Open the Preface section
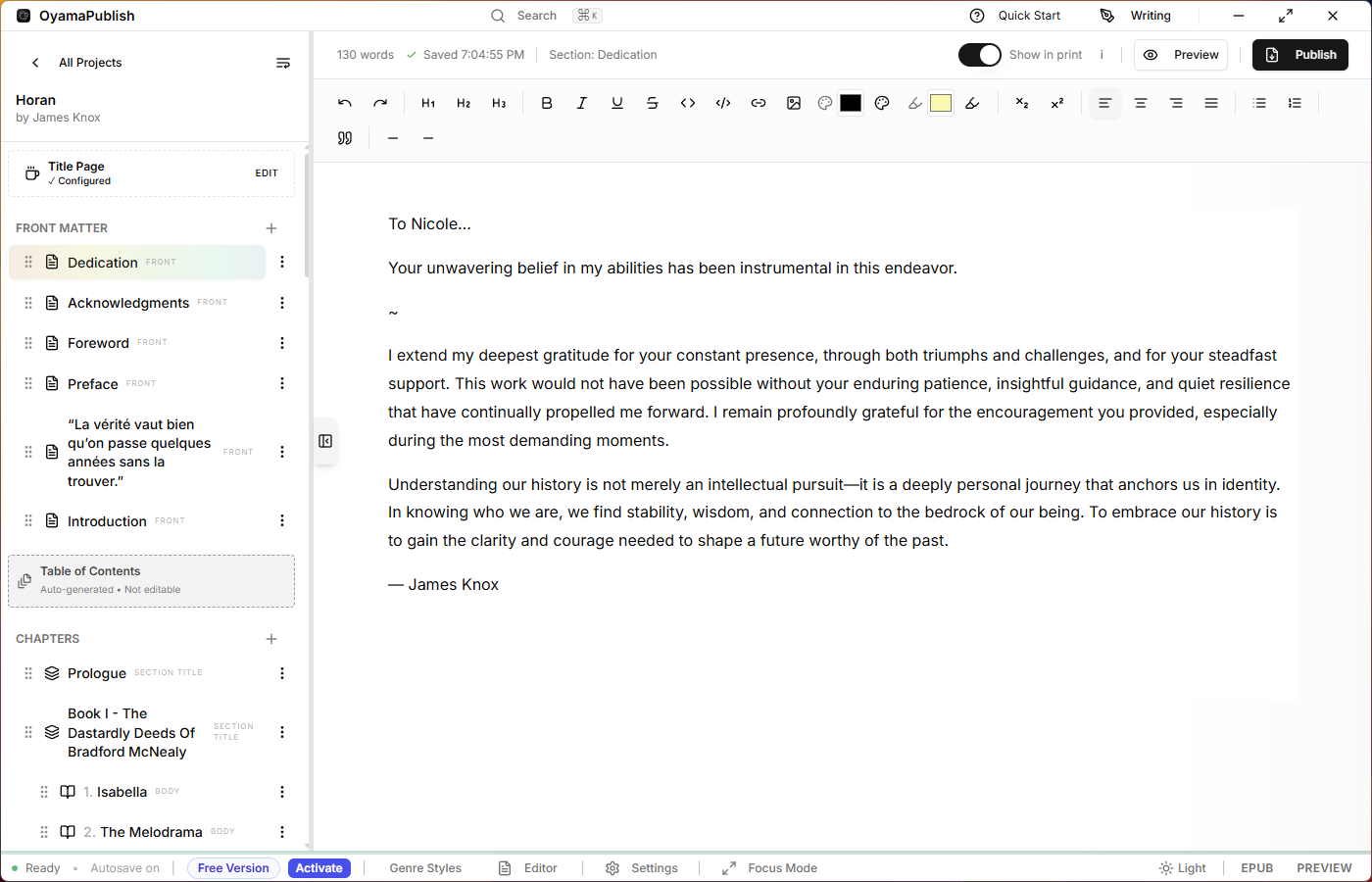This screenshot has width=1372, height=882. [x=92, y=383]
